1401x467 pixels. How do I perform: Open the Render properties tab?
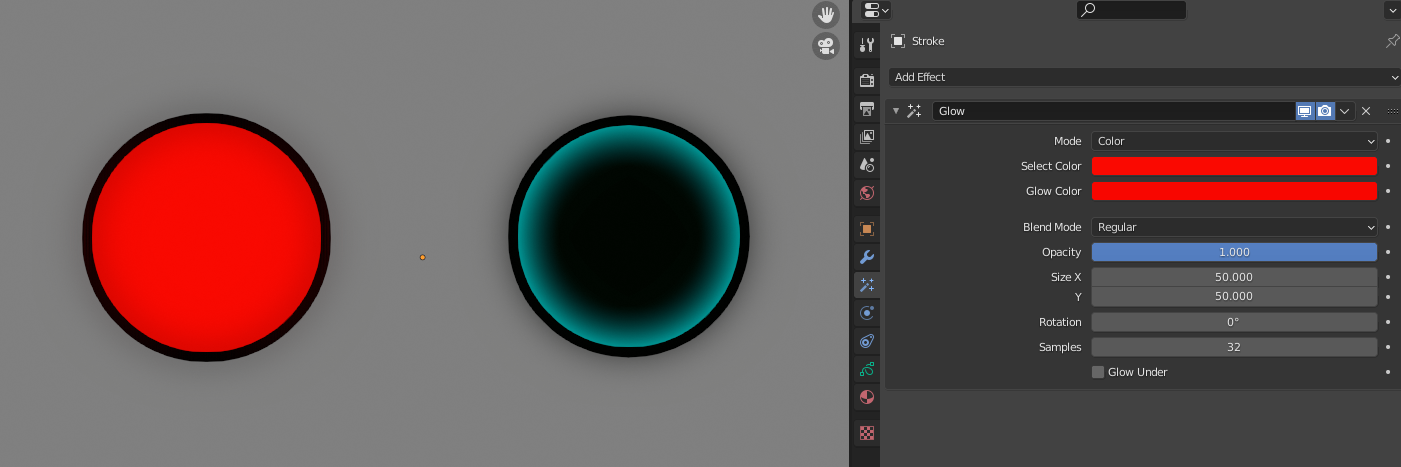click(x=867, y=80)
